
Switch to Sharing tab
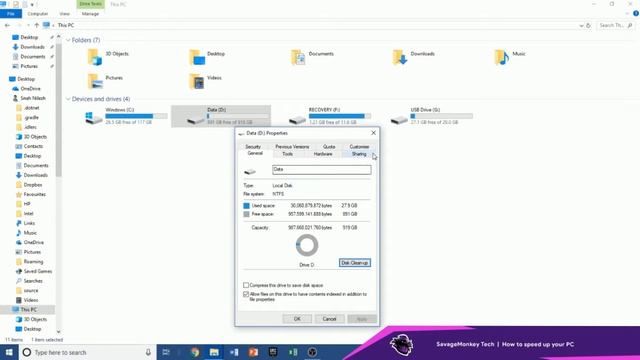pyautogui.click(x=359, y=154)
